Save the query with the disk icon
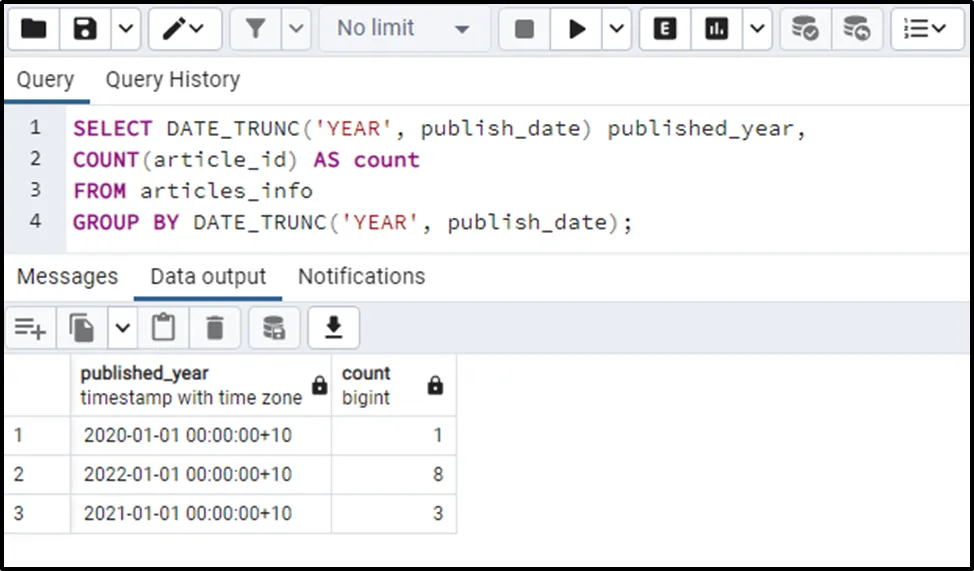 coord(86,29)
